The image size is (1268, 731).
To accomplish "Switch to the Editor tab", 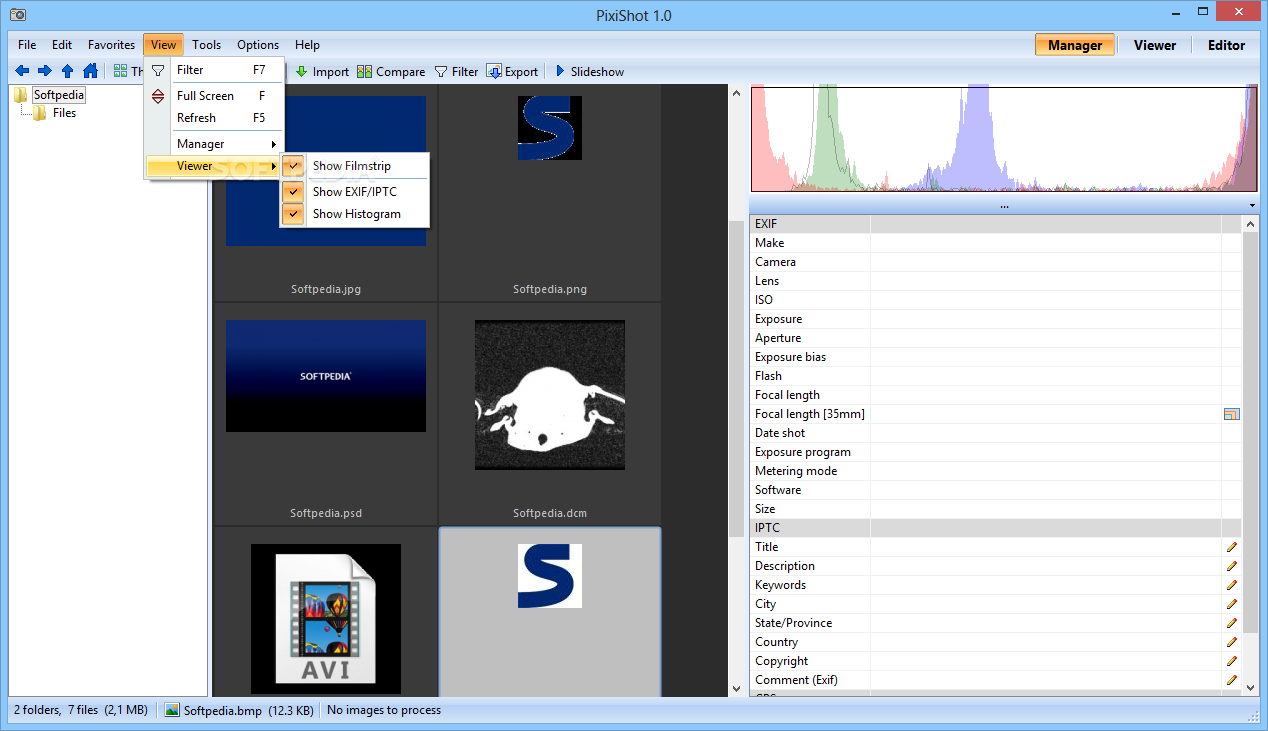I will (1226, 45).
